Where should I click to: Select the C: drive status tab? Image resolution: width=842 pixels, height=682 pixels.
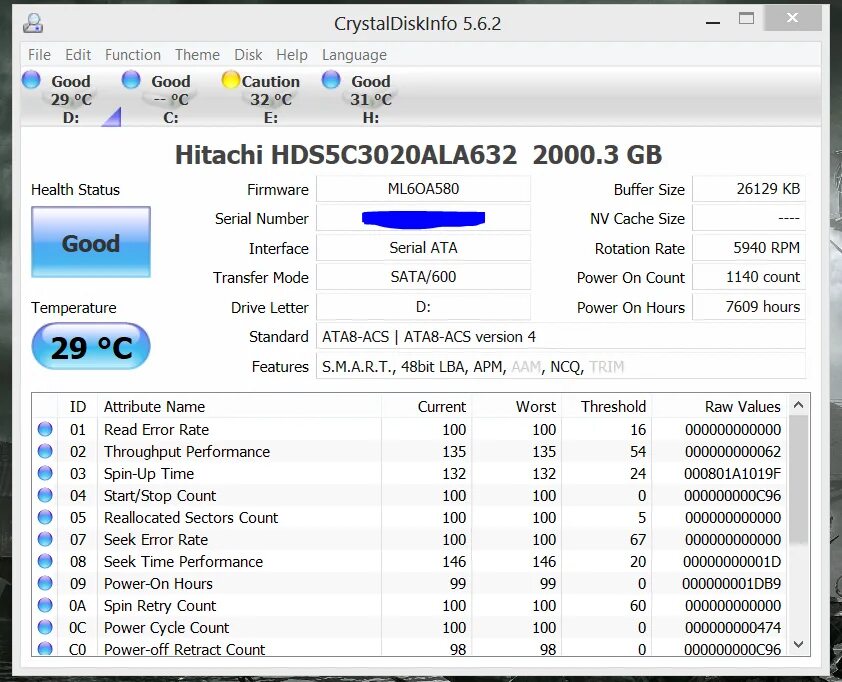coord(171,98)
